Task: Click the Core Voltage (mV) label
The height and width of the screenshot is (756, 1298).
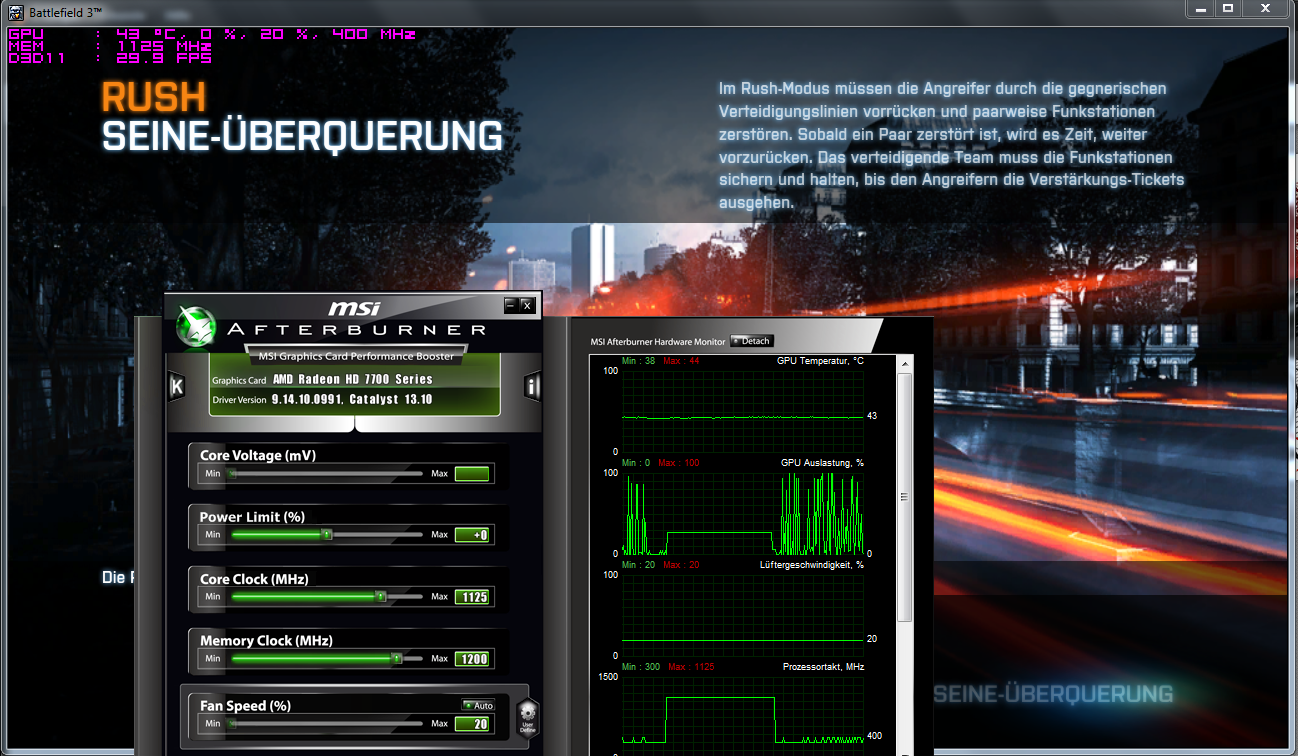Action: point(258,455)
